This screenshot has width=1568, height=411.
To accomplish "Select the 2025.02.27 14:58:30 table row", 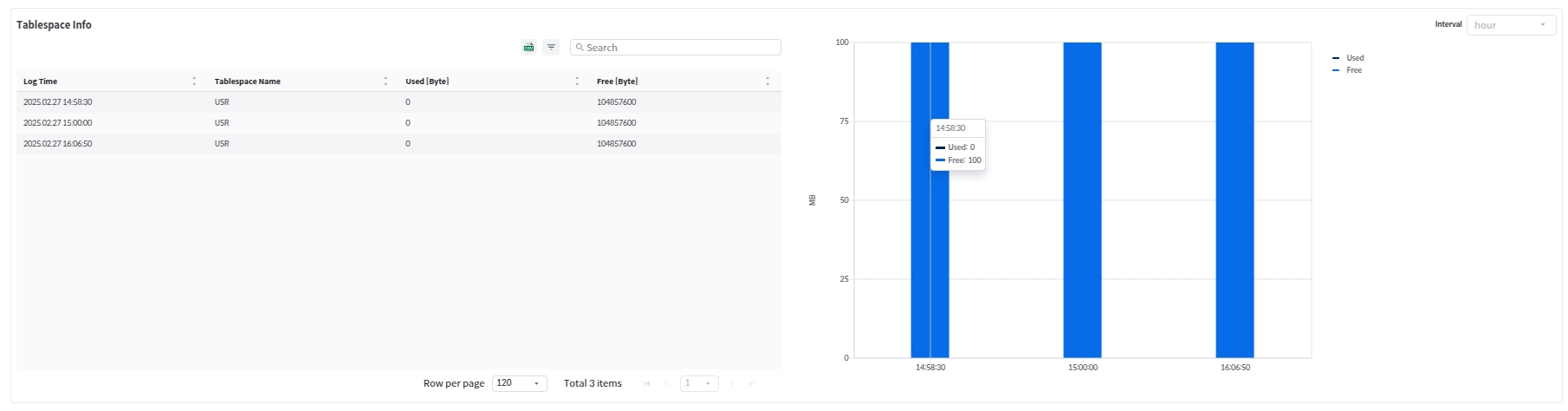I will pyautogui.click(x=398, y=102).
